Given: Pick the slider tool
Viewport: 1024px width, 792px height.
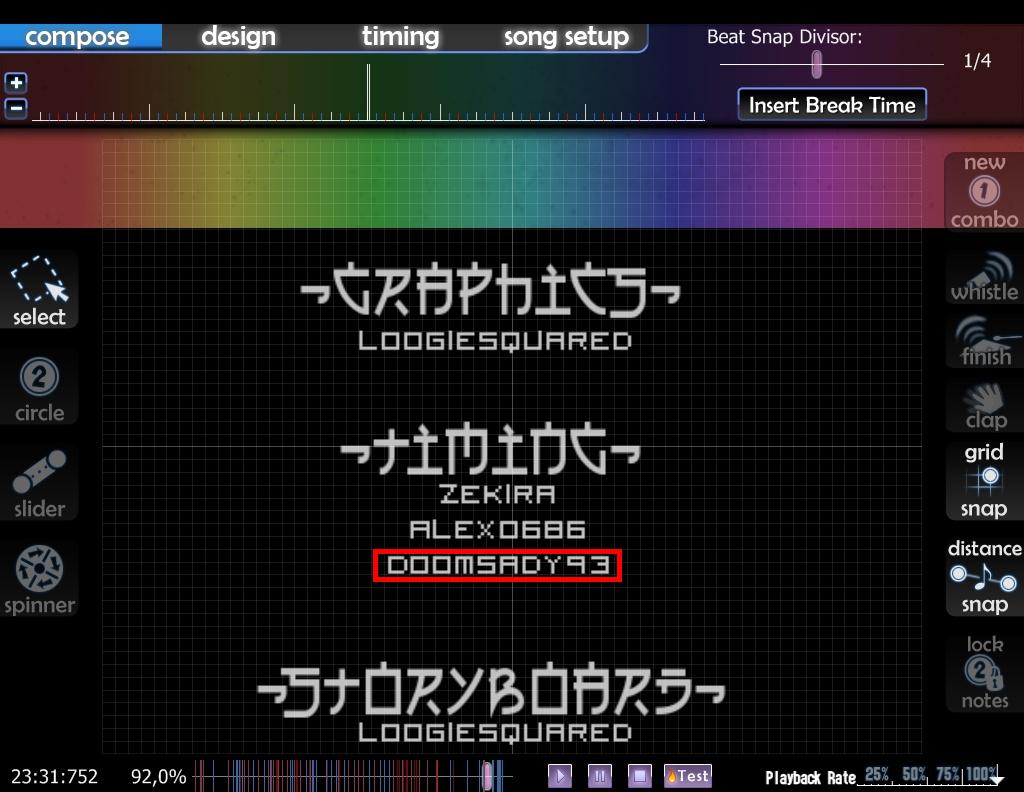Looking at the screenshot, I should [x=39, y=483].
